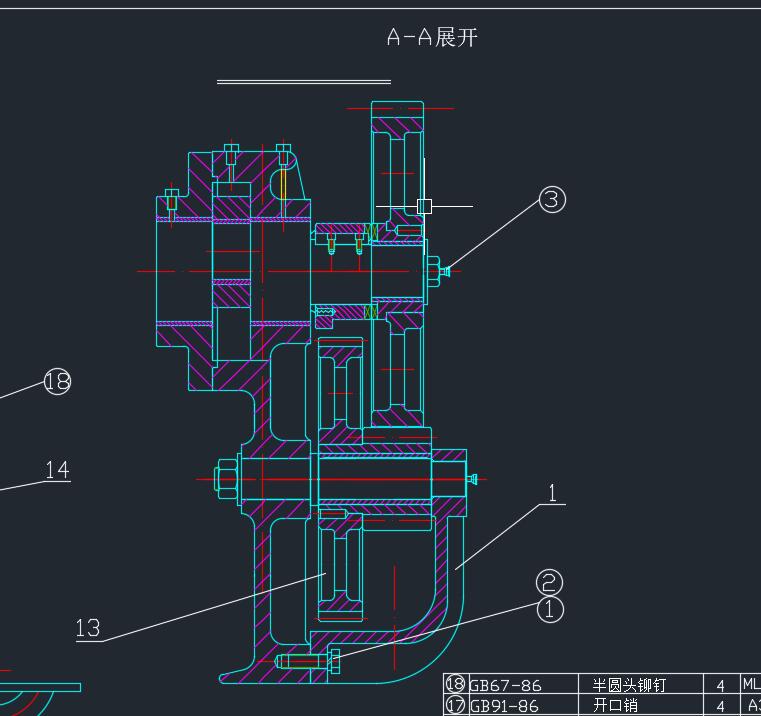Pick the circled balloon number 1
The height and width of the screenshot is (716, 761).
550,609
